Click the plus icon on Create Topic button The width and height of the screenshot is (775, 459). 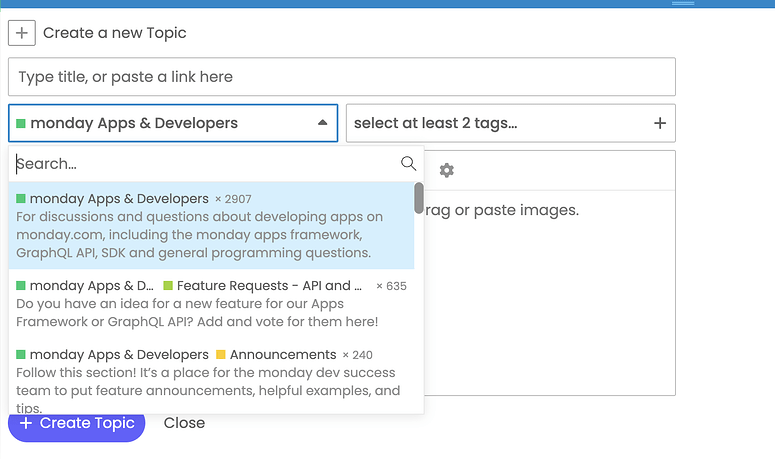26,423
